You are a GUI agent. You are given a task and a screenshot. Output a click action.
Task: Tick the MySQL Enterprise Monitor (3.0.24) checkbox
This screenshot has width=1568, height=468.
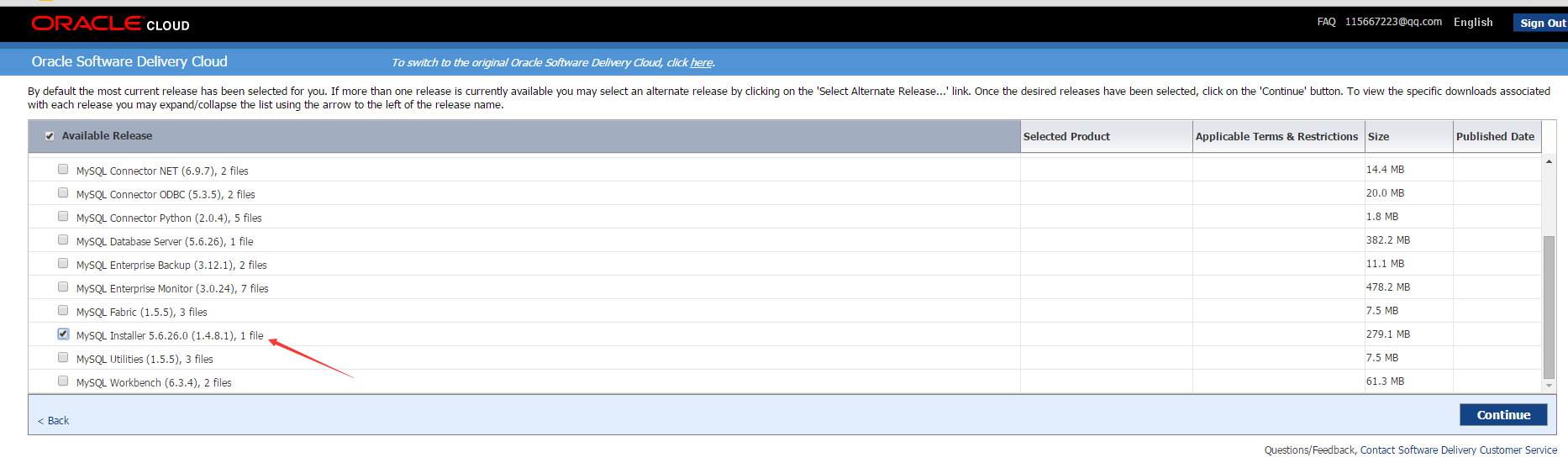pos(63,287)
